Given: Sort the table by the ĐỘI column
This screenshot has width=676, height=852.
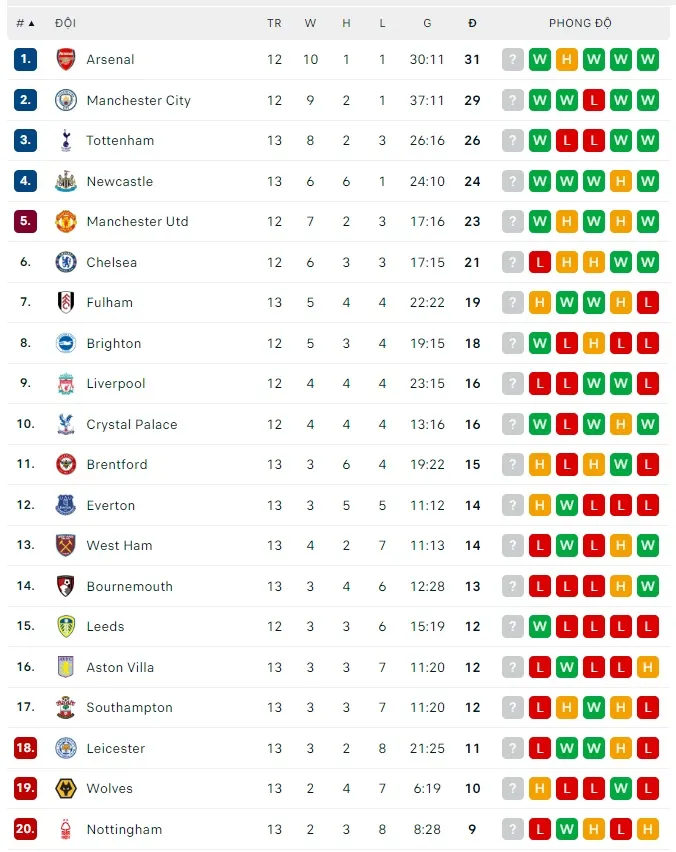Looking at the screenshot, I should [66, 22].
